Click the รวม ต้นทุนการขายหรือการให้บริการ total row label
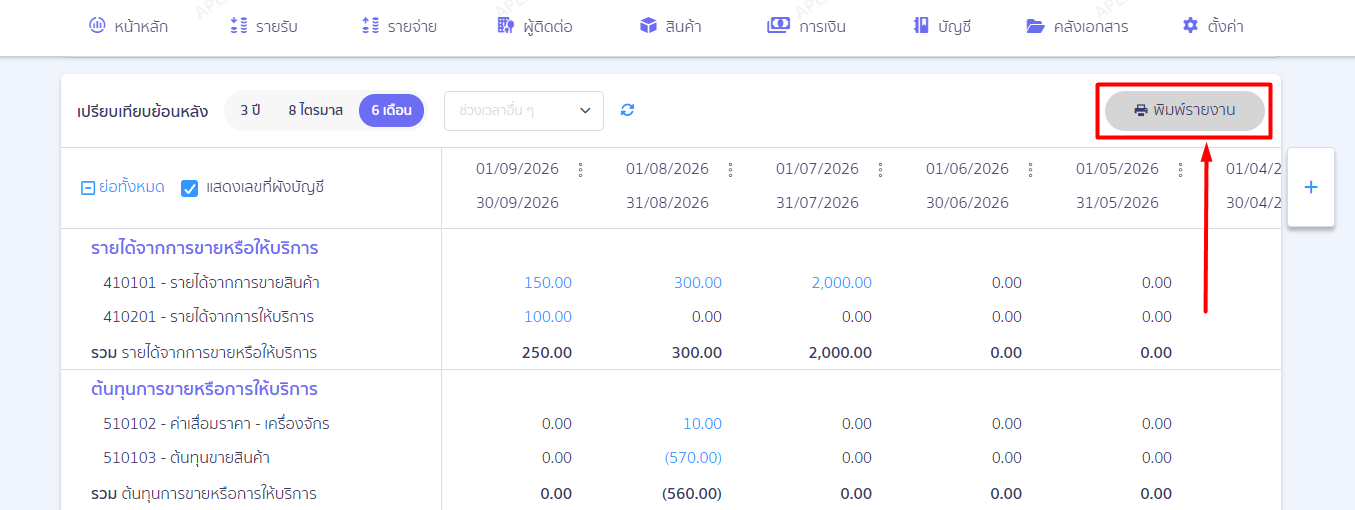The image size is (1355, 510). (x=204, y=494)
